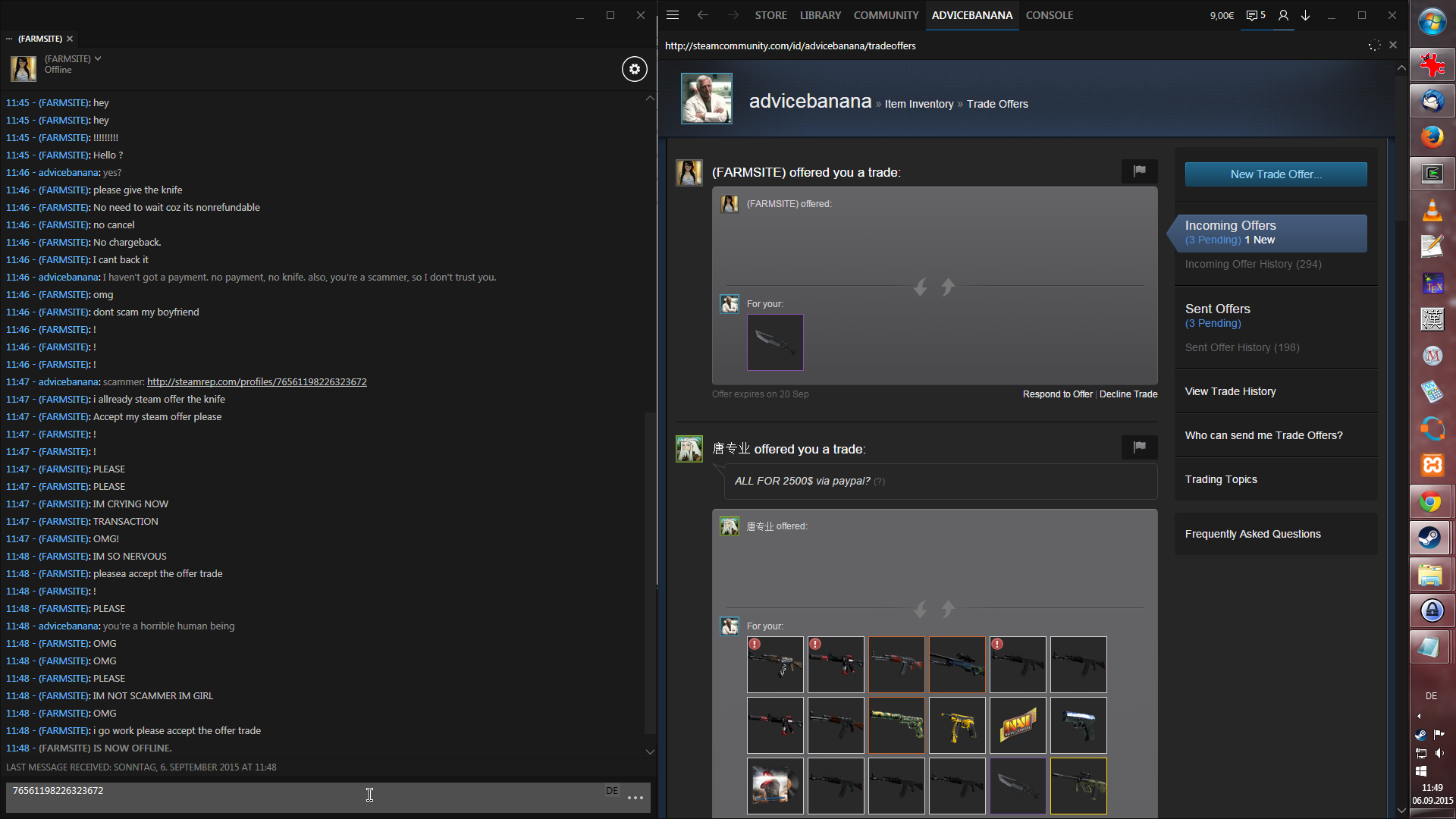Image resolution: width=1456 pixels, height=819 pixels.
Task: Select the knife item thumbnail in FARMSITE offer
Action: pyautogui.click(x=775, y=343)
